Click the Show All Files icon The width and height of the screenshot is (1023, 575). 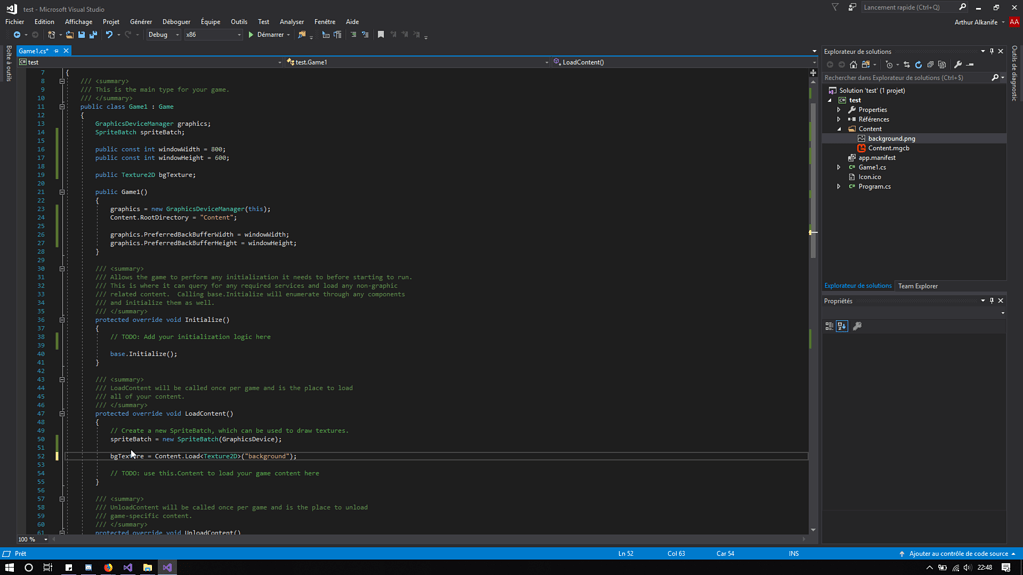pyautogui.click(x=942, y=65)
